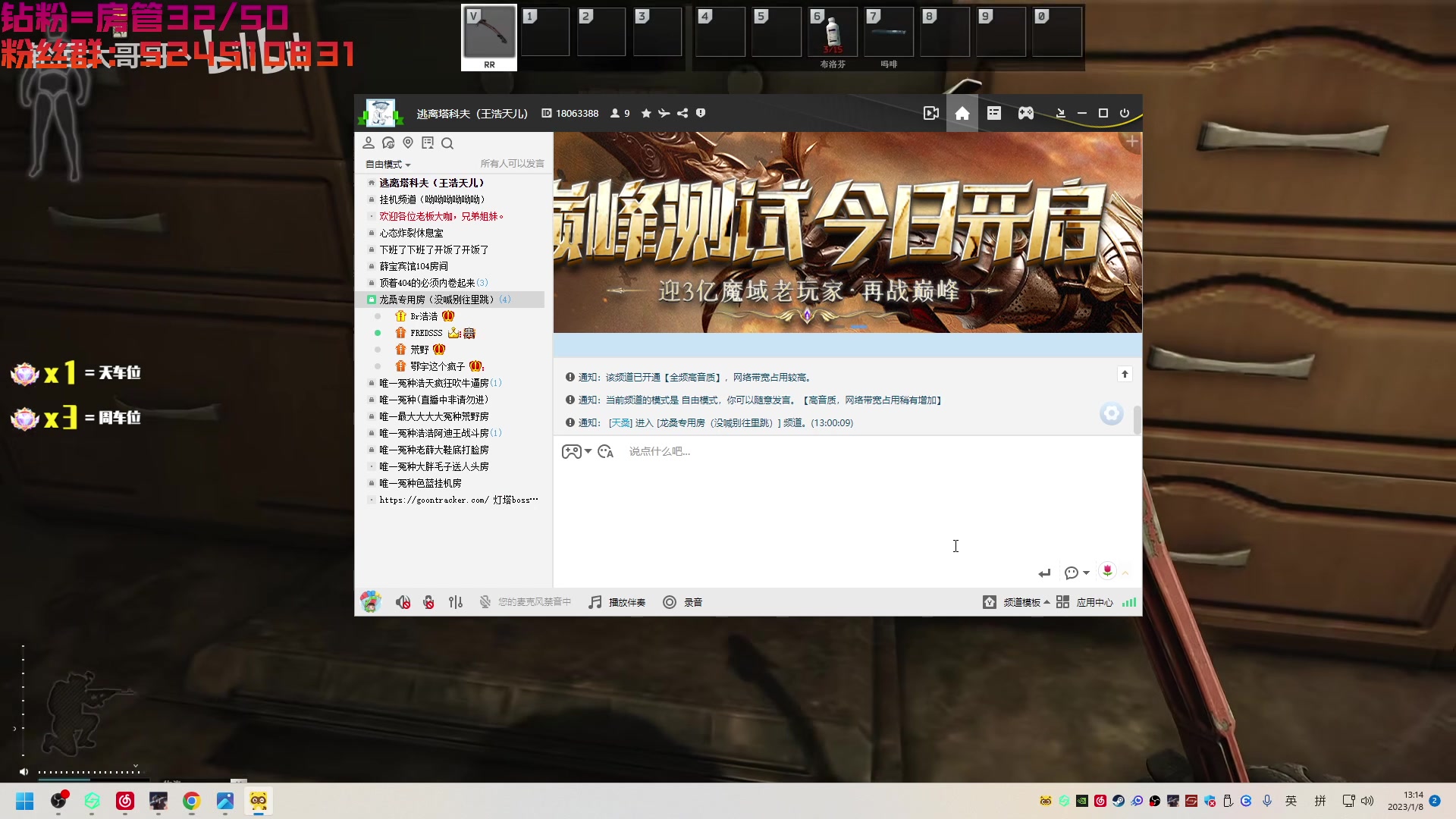Open Google Chrome from taskbar
Image resolution: width=1456 pixels, height=819 pixels.
tap(191, 801)
